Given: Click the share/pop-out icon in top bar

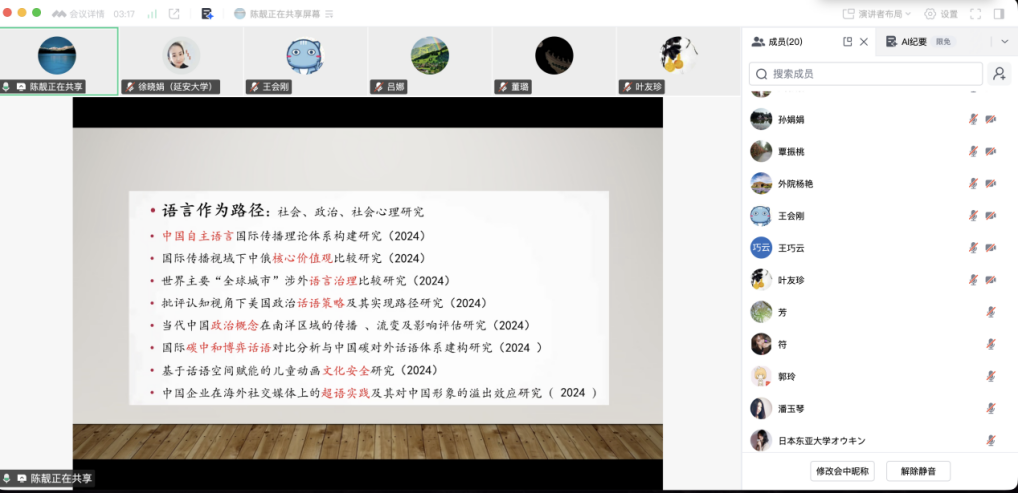Looking at the screenshot, I should 174,14.
